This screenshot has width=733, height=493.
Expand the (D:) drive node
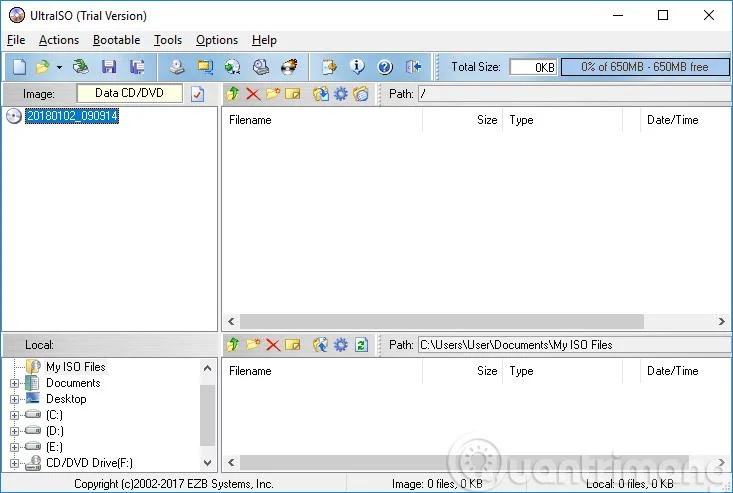[14, 431]
